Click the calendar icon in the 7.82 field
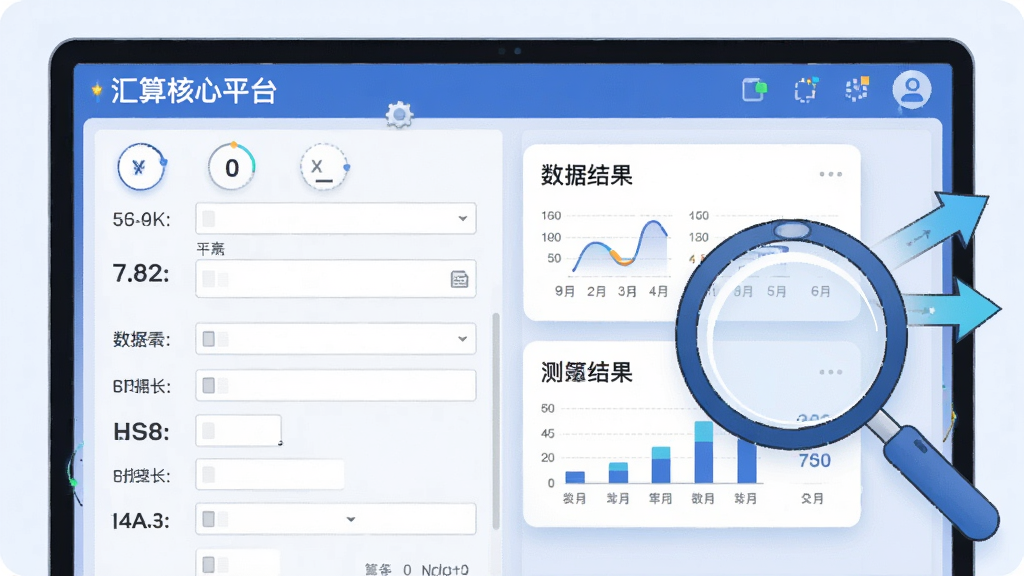1024x576 pixels. [x=460, y=280]
